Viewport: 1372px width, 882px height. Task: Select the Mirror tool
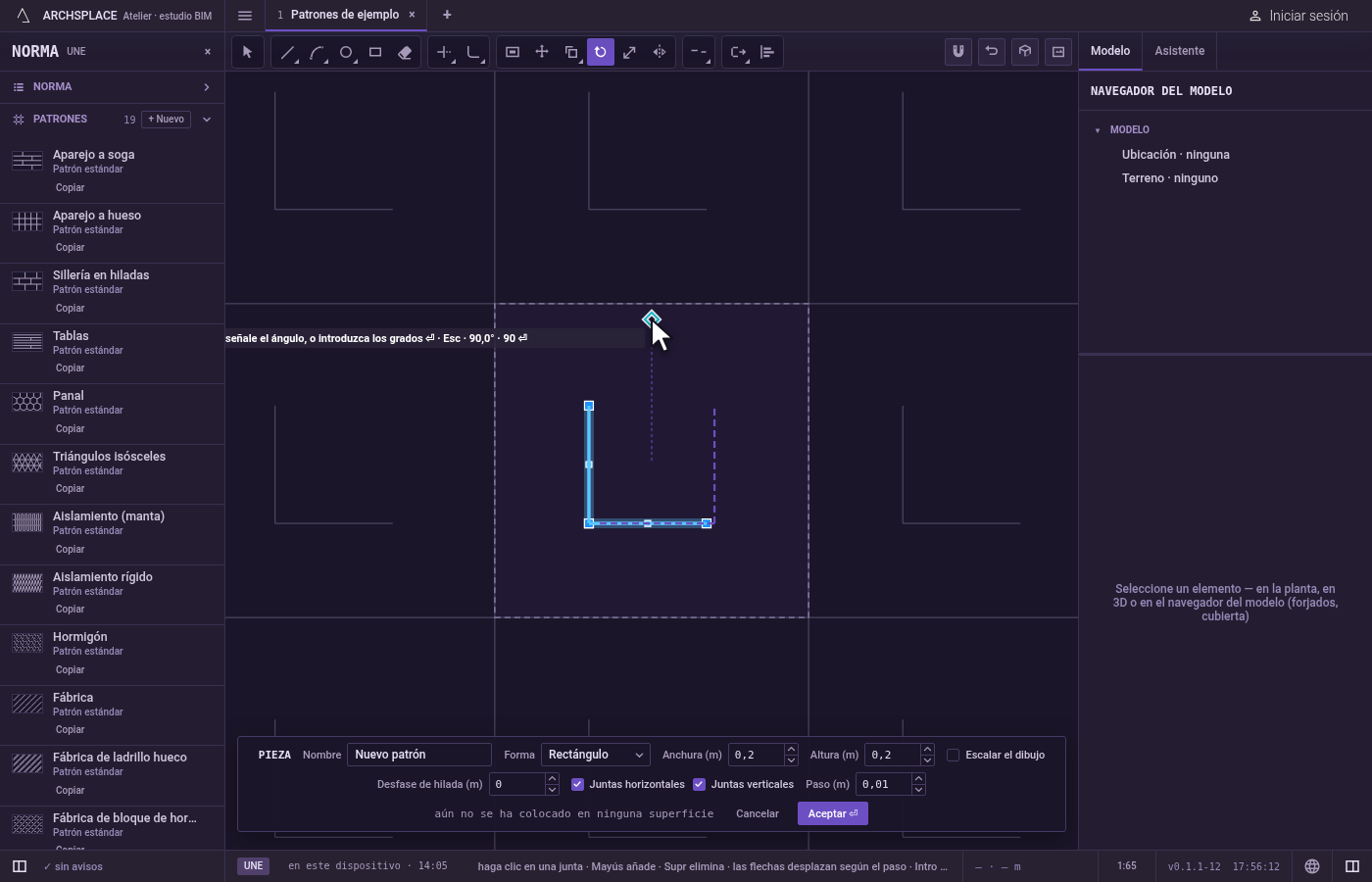[660, 52]
